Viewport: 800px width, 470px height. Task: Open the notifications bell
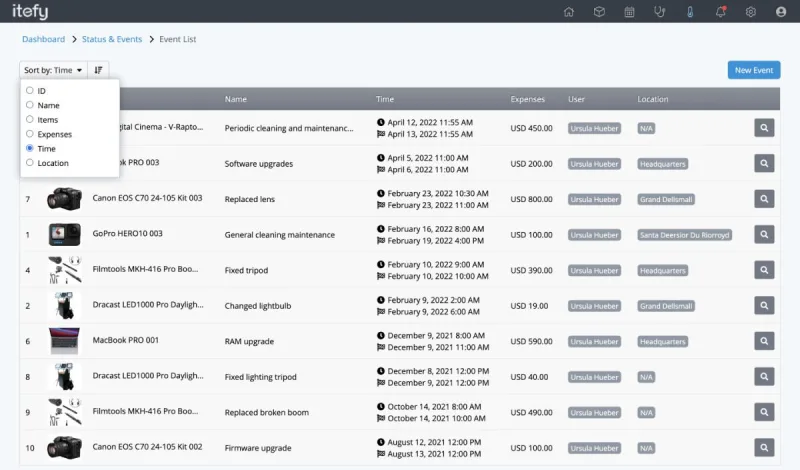(x=720, y=12)
